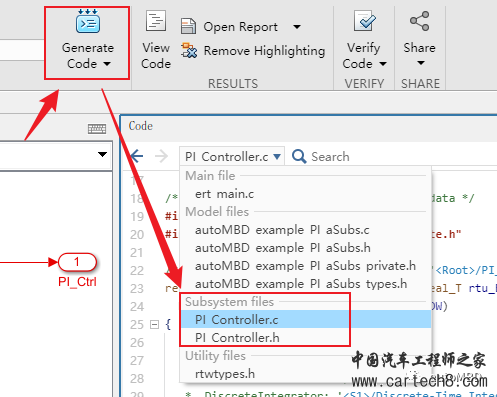
Task: Collapse the code fold at line 25
Action: pos(154,324)
